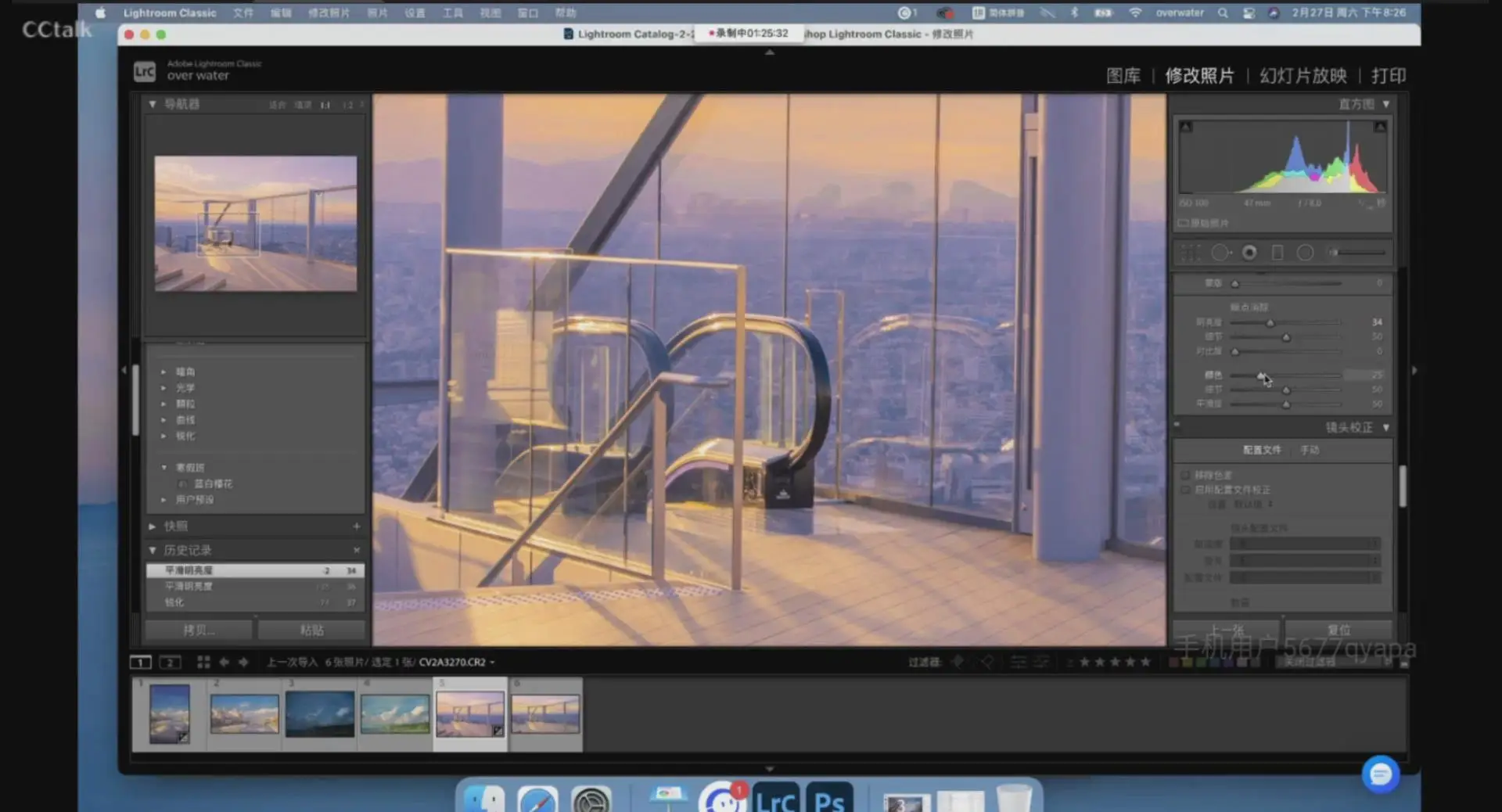Open Spotlight search in the menu bar
The width and height of the screenshot is (1502, 812).
click(1223, 13)
